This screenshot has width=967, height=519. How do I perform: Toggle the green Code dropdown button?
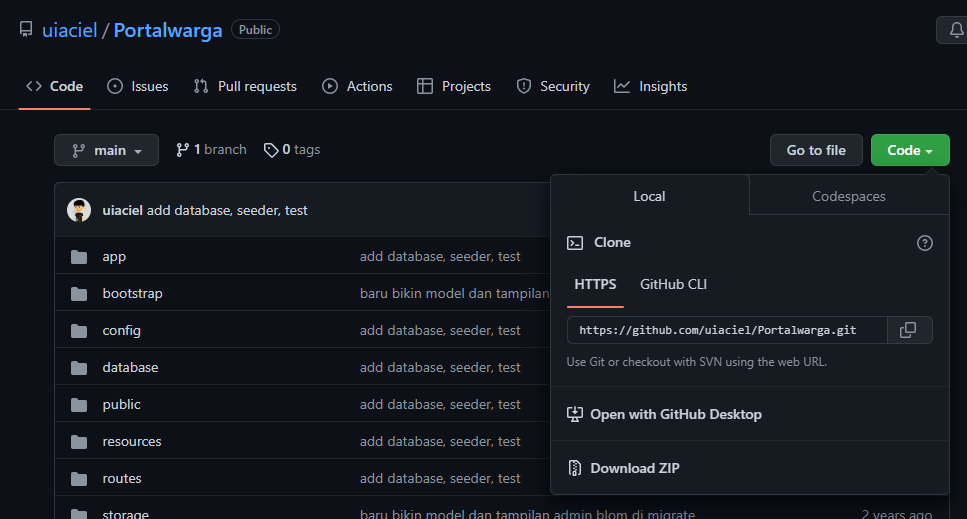[910, 150]
